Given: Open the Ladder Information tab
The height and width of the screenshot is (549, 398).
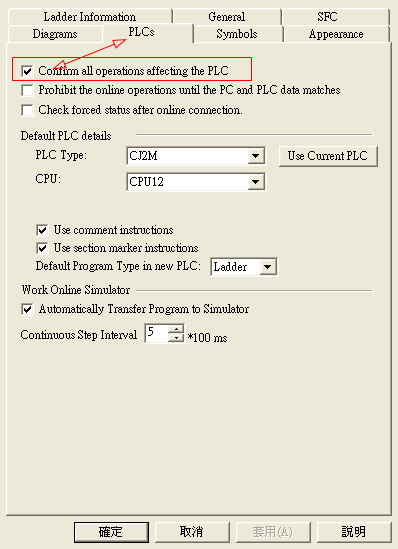Looking at the screenshot, I should tap(90, 16).
